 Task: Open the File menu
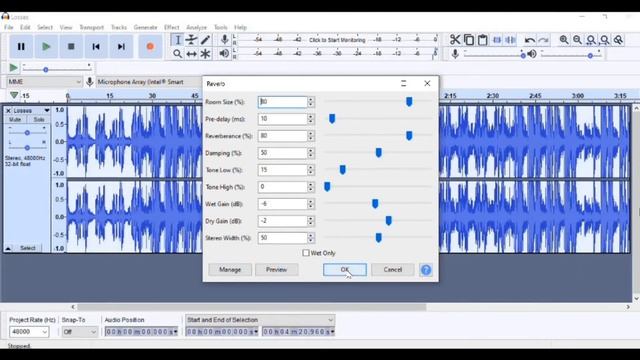[9, 27]
